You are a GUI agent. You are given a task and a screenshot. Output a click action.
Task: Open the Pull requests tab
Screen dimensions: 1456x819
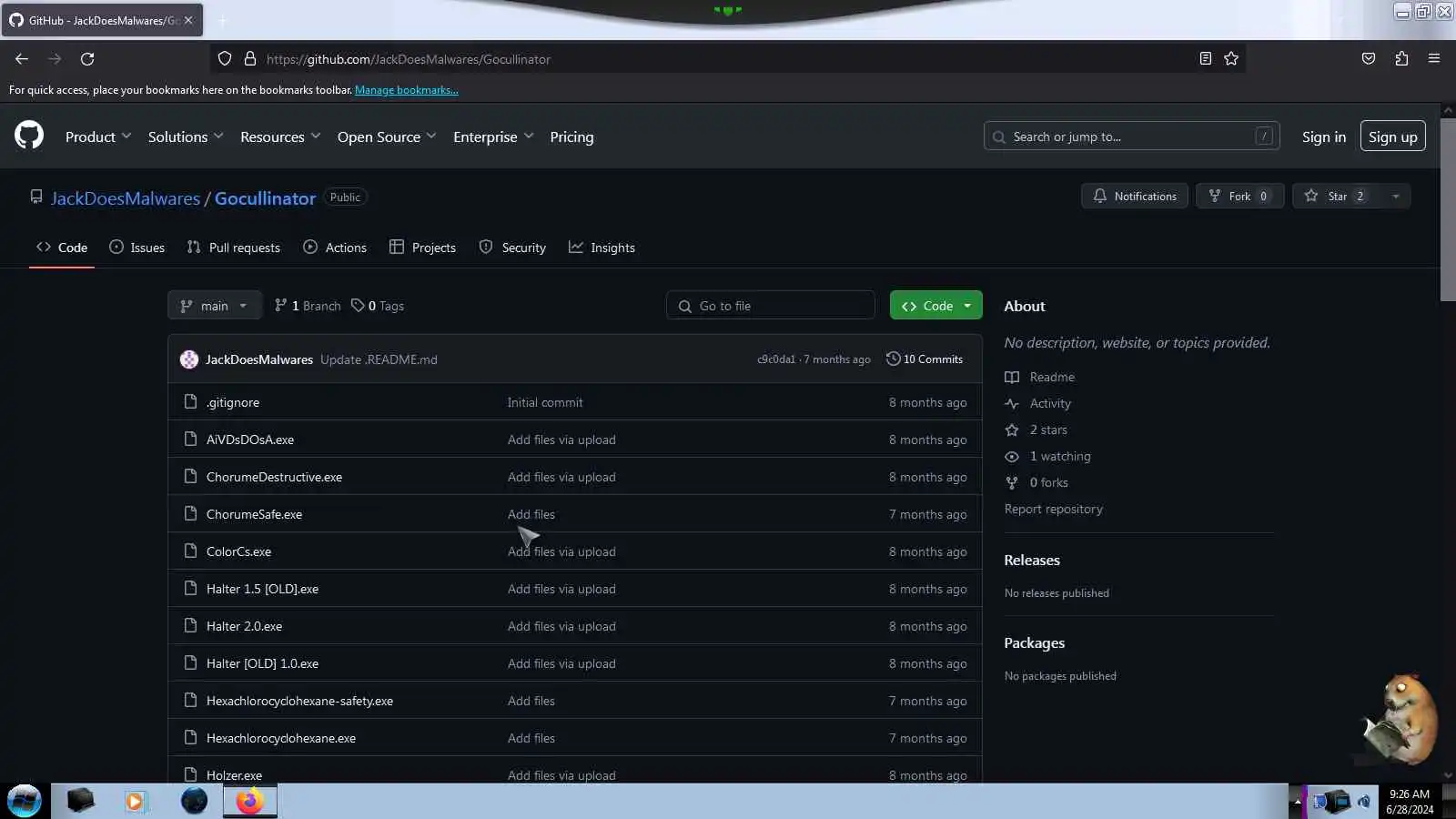[234, 248]
